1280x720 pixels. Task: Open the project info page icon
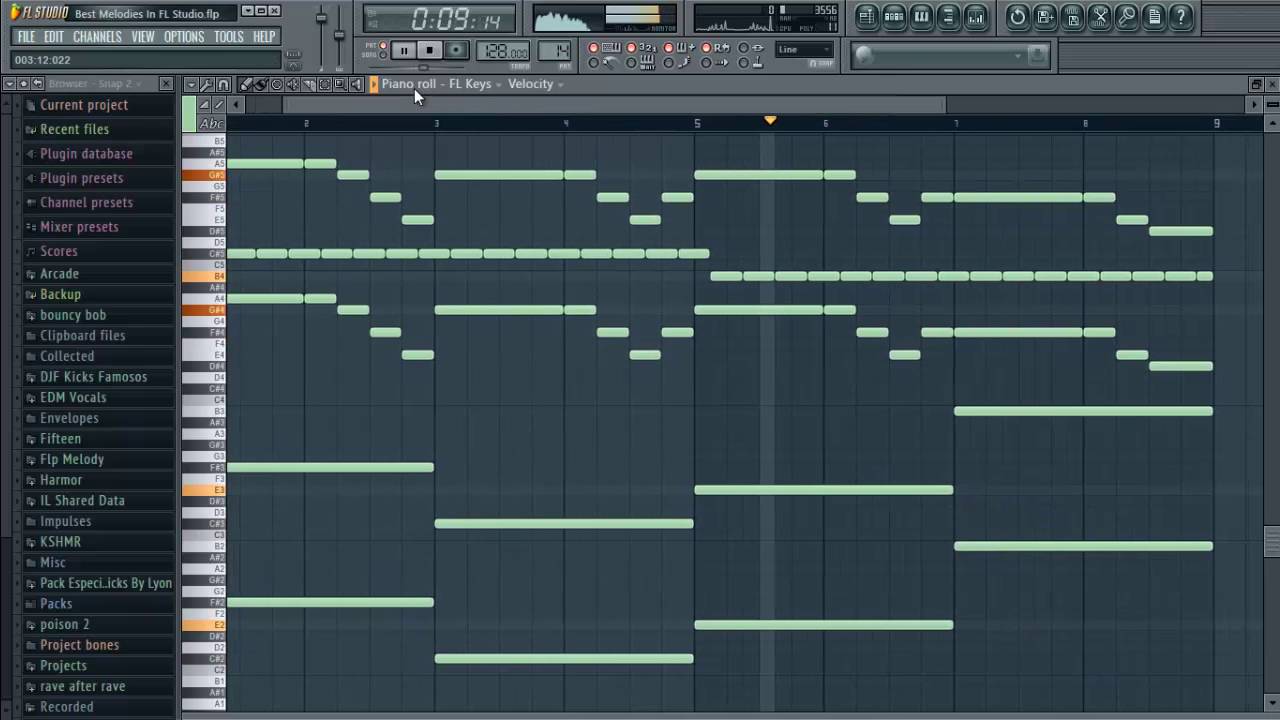click(1153, 16)
